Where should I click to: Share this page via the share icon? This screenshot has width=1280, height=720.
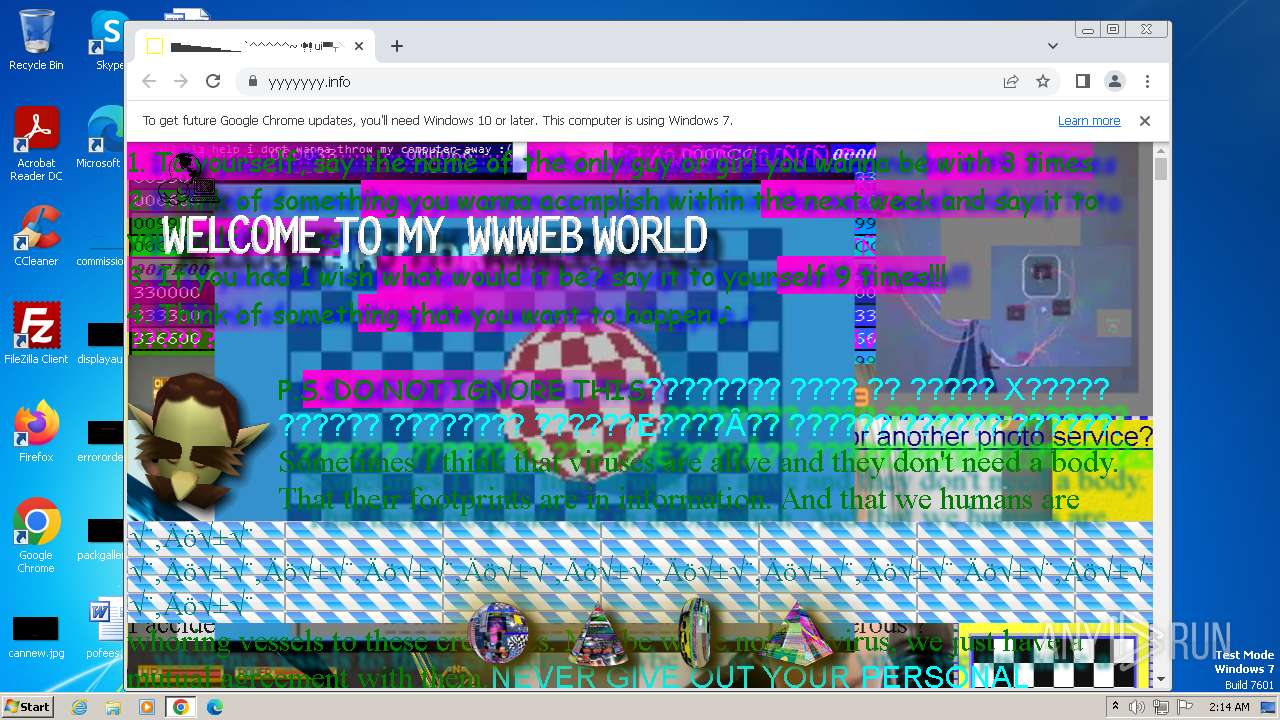[1011, 81]
